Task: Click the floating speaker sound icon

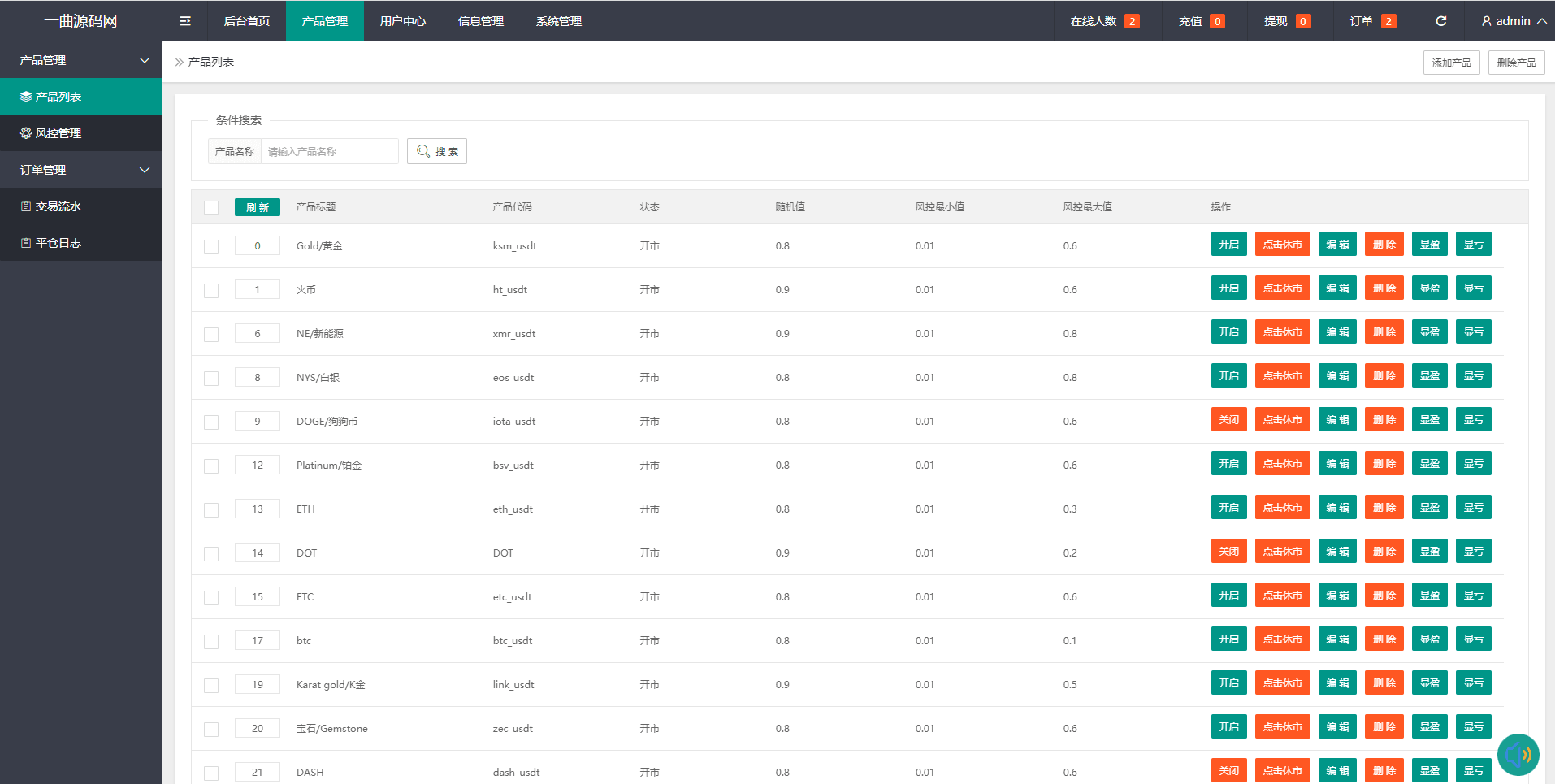Action: coord(1518,755)
